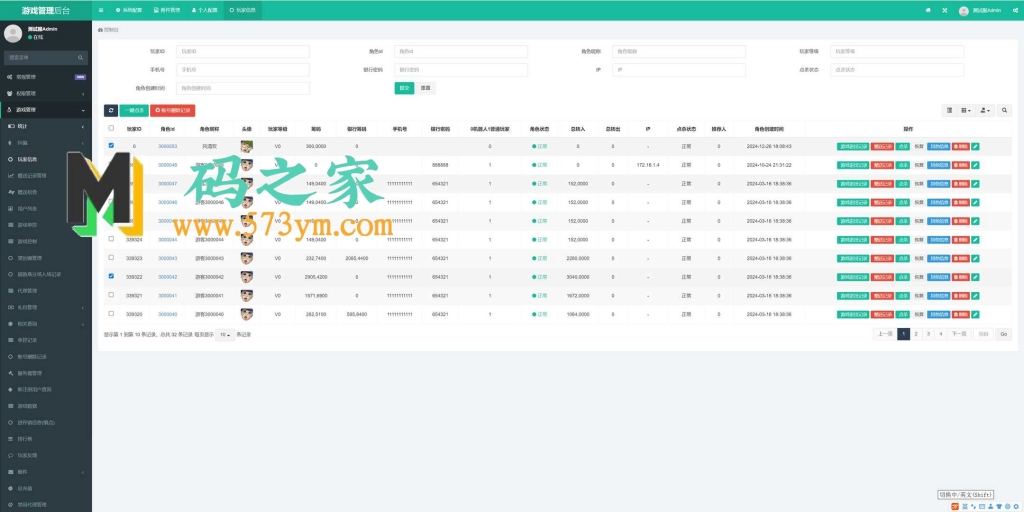Click the pencil edit icon for role 3000041

975,295
